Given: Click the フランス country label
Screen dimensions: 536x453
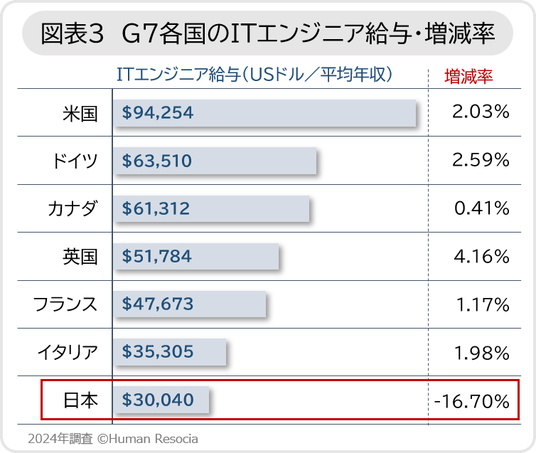Looking at the screenshot, I should [65, 304].
